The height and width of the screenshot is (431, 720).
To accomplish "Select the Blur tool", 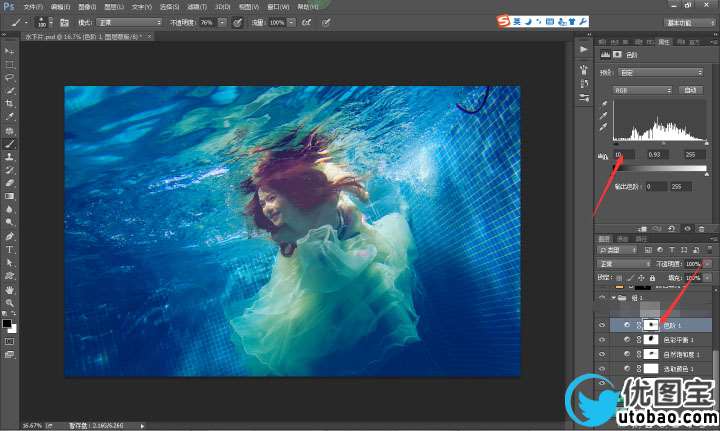I will click(x=9, y=209).
